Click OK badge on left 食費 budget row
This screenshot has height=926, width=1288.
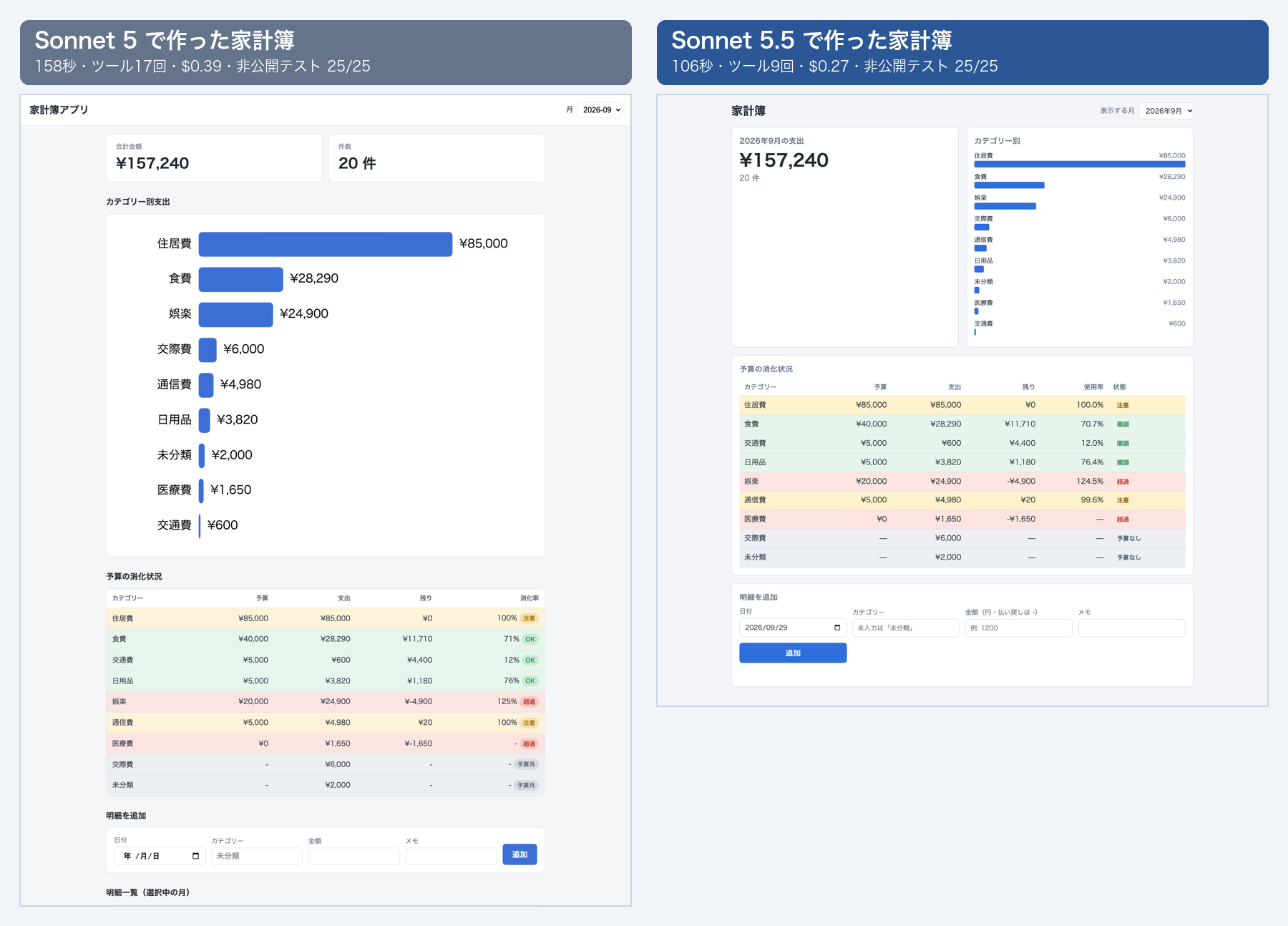tap(530, 639)
